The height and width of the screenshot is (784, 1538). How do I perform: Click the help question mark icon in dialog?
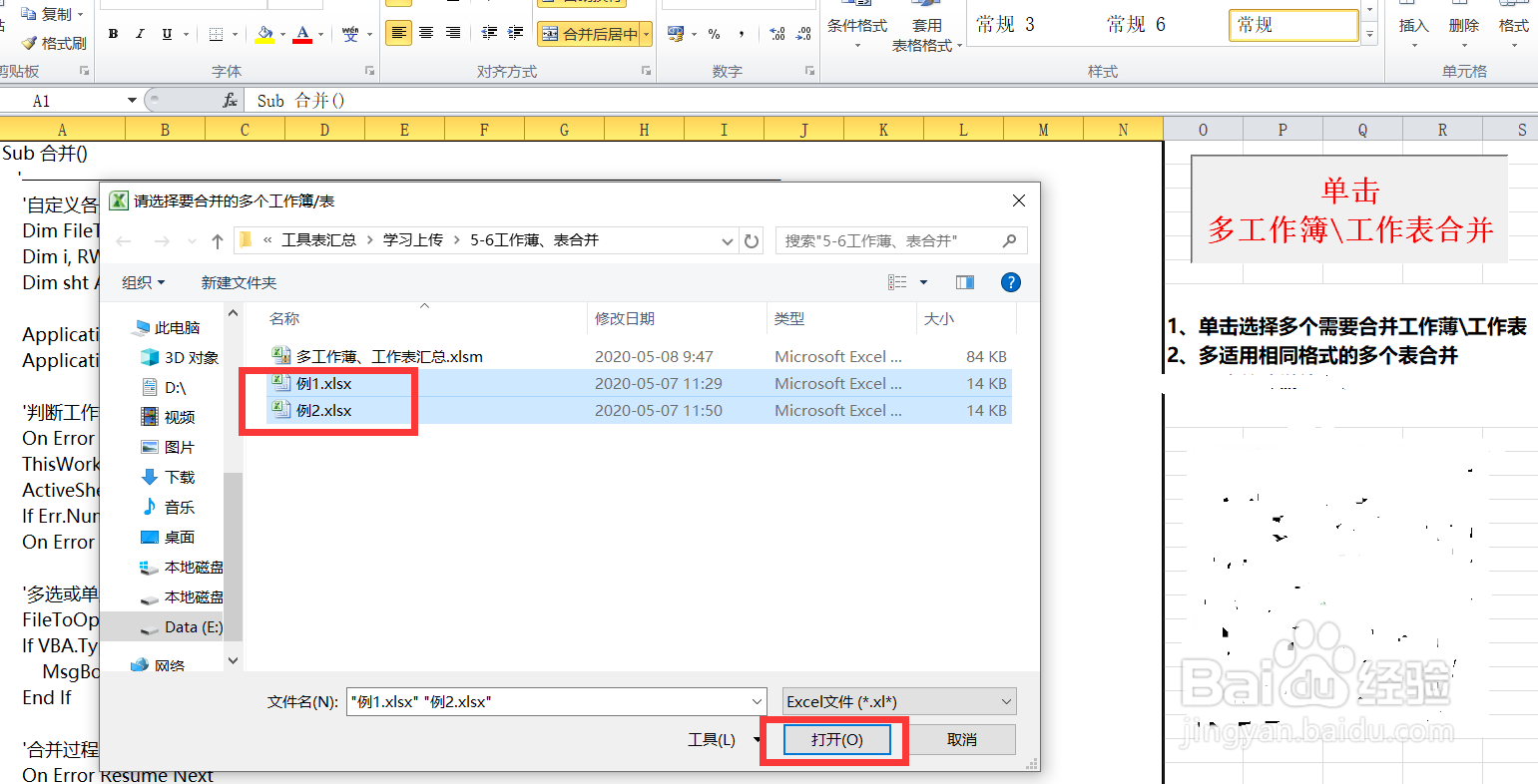click(1010, 282)
